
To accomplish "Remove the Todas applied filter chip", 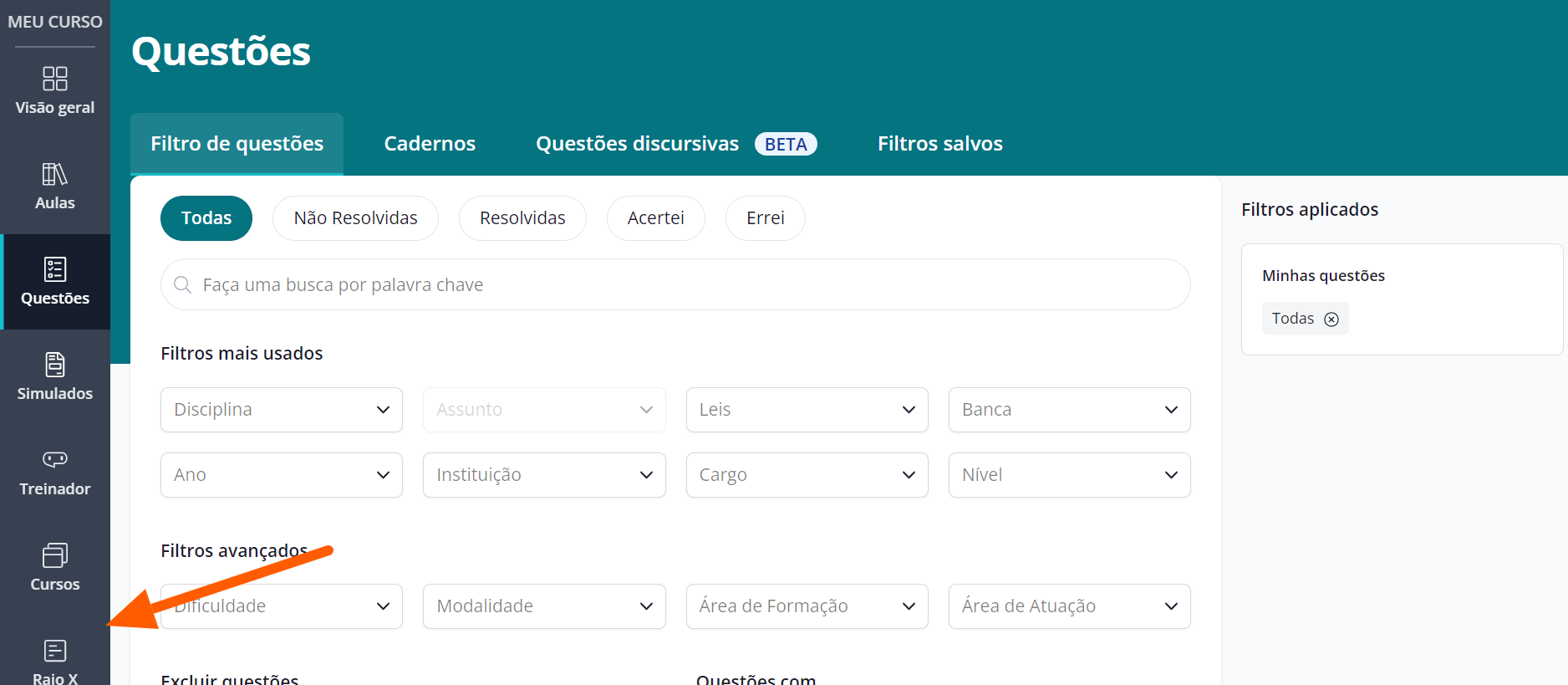I will tap(1331, 319).
